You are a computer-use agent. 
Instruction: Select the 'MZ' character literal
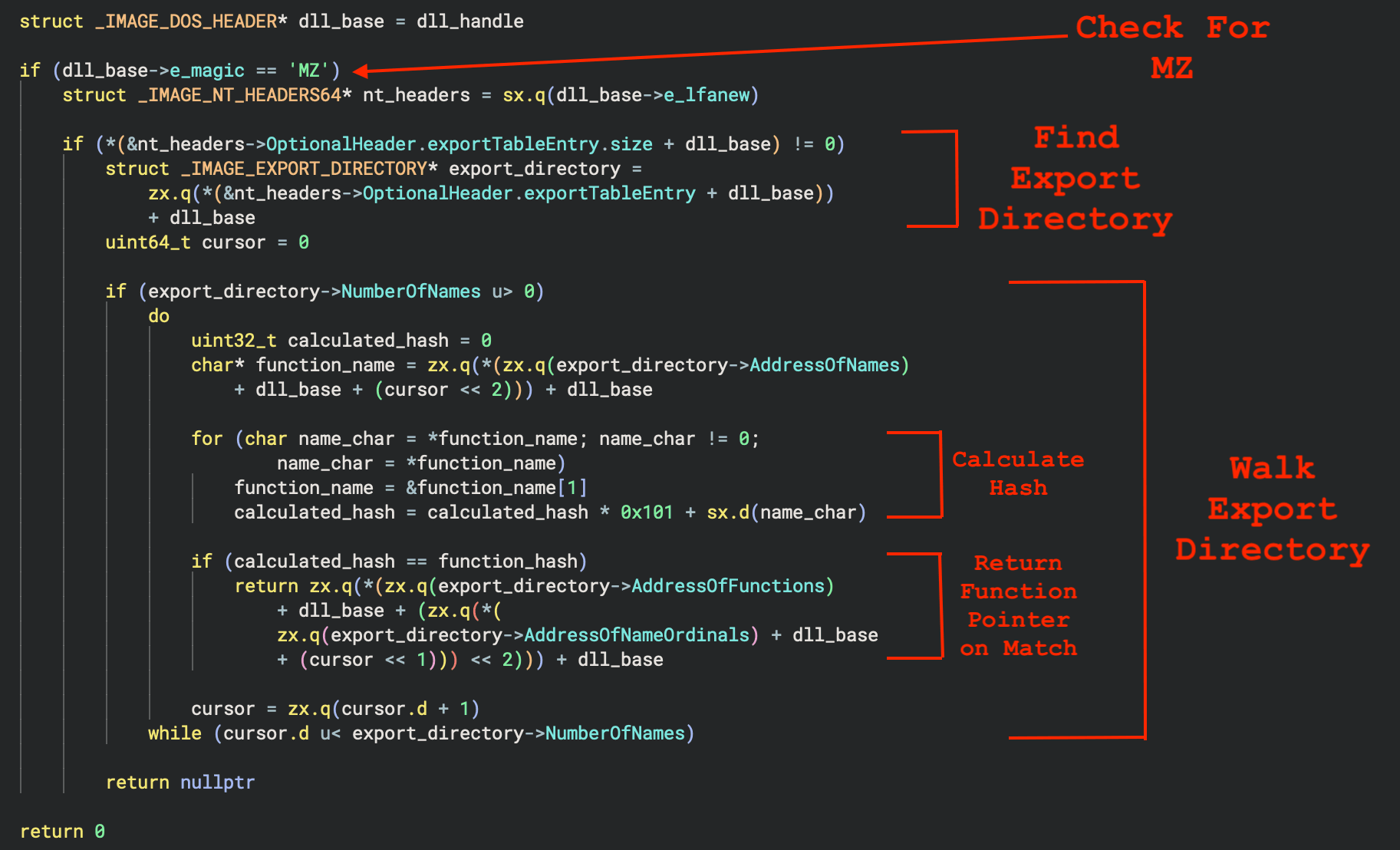coord(308,71)
